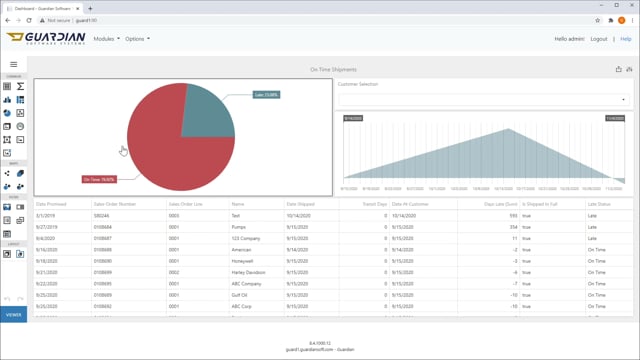
Task: Open the Options dropdown menu
Action: tap(137, 39)
